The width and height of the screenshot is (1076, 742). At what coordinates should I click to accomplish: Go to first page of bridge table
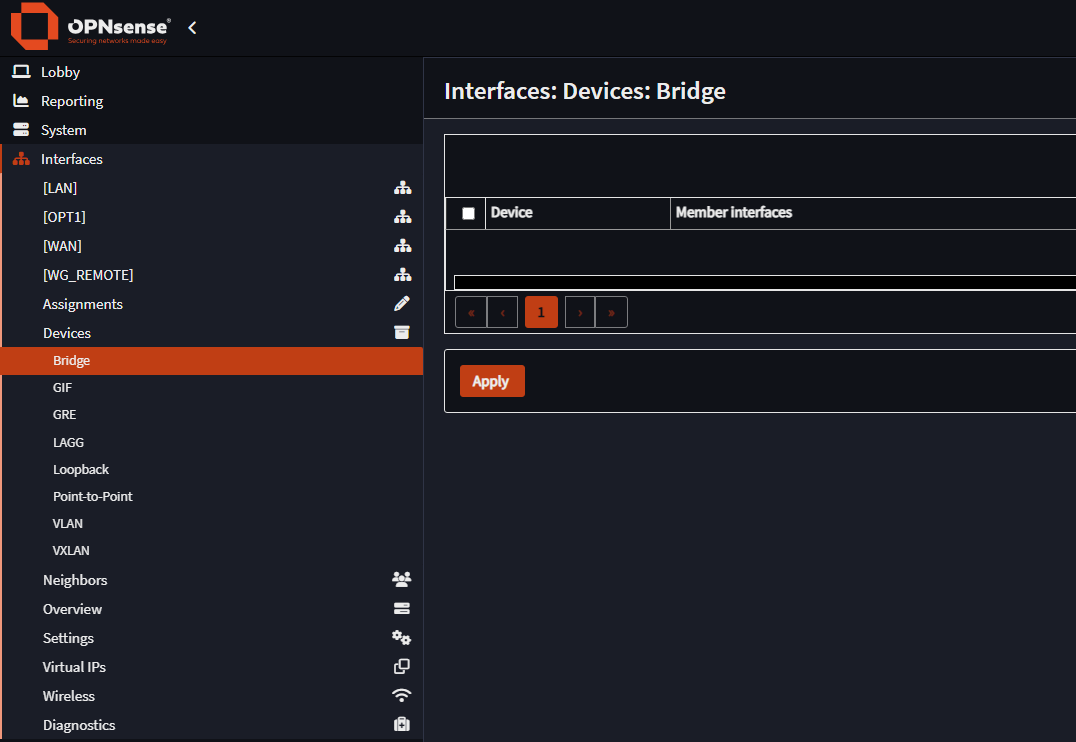pos(471,312)
